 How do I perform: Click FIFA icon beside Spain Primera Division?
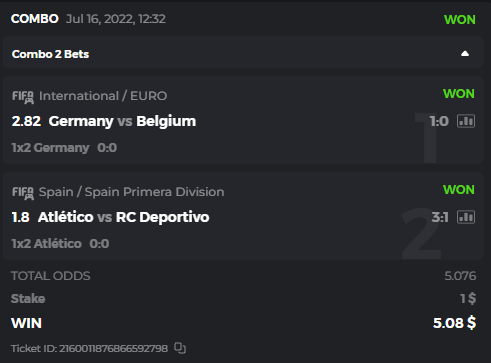tap(23, 193)
